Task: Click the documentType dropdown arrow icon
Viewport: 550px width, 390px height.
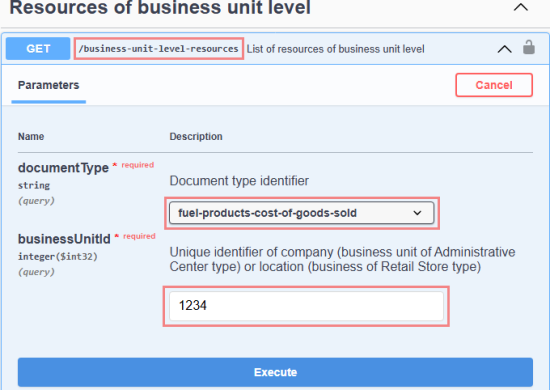Action: coord(417,213)
